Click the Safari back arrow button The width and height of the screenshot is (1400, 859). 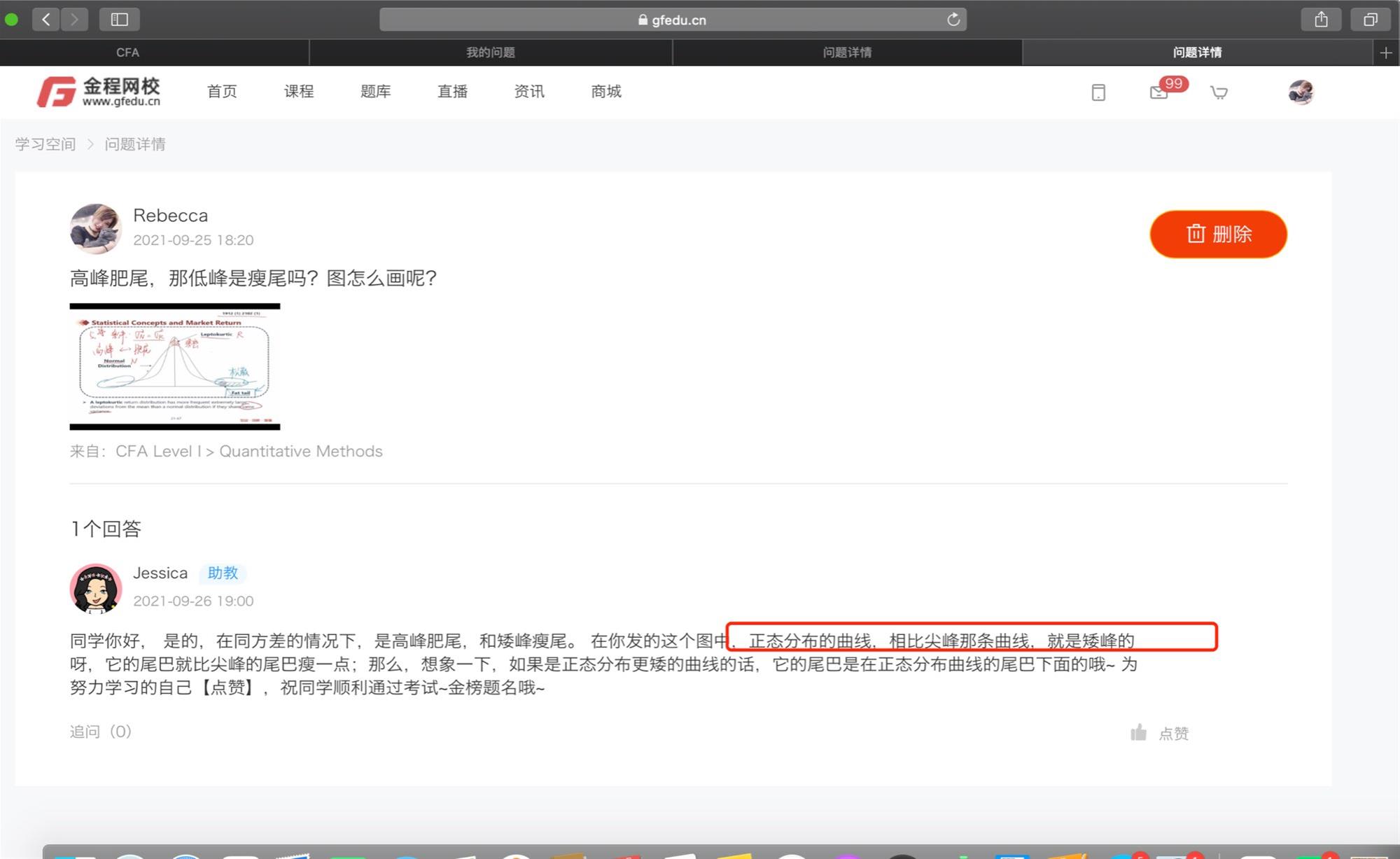click(46, 19)
